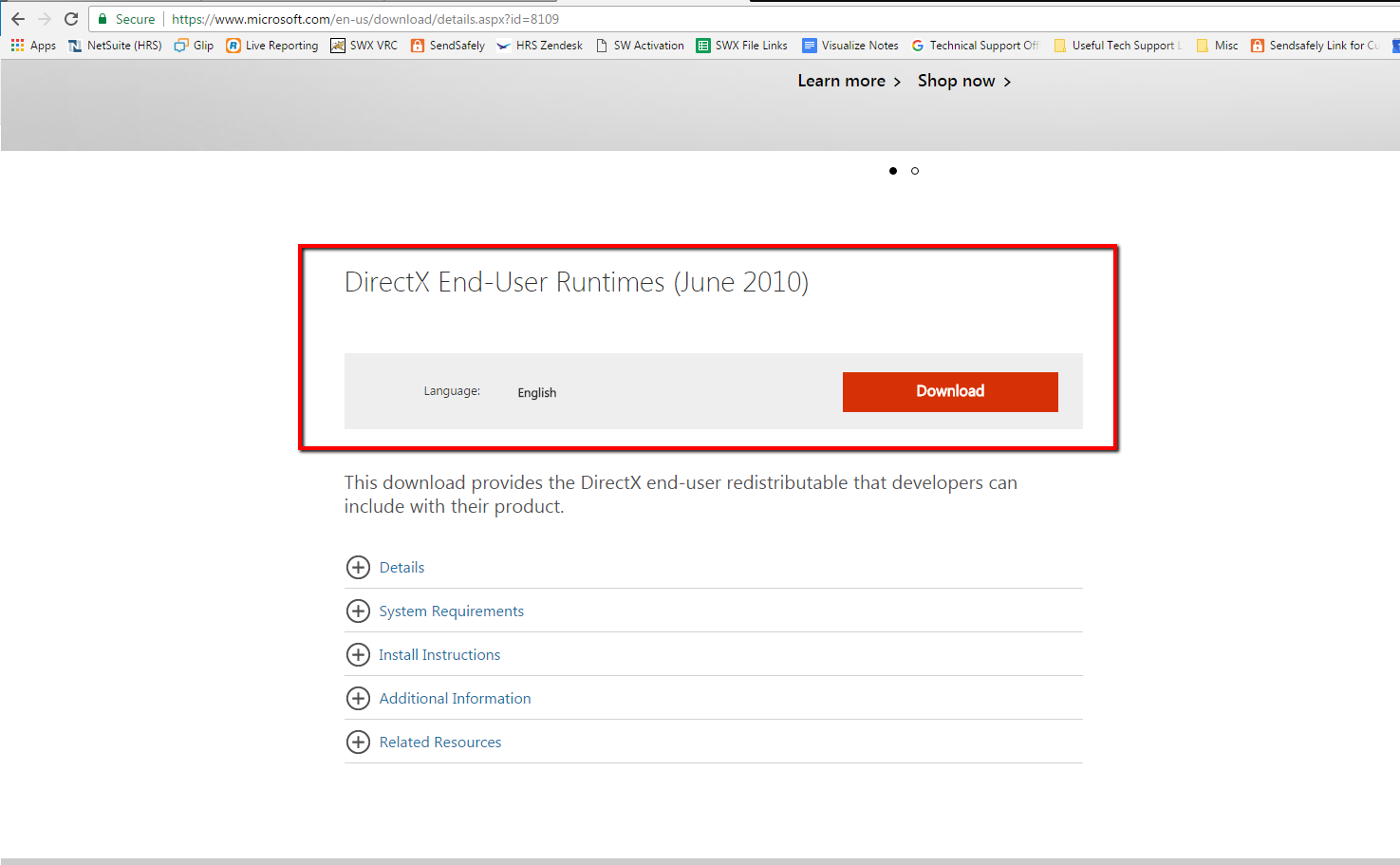Click the browser forward arrow

pos(45,19)
